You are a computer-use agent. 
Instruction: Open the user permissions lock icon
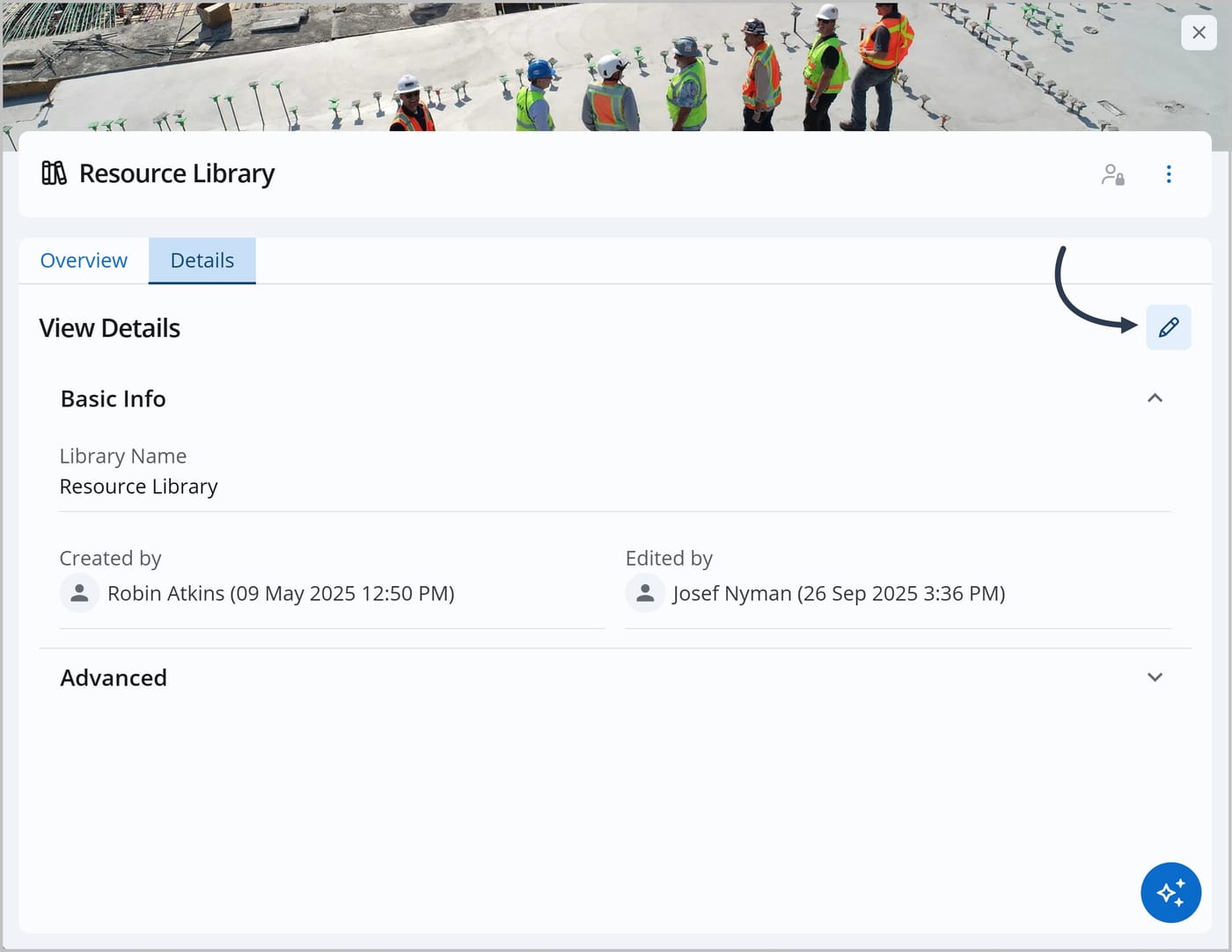click(1112, 174)
